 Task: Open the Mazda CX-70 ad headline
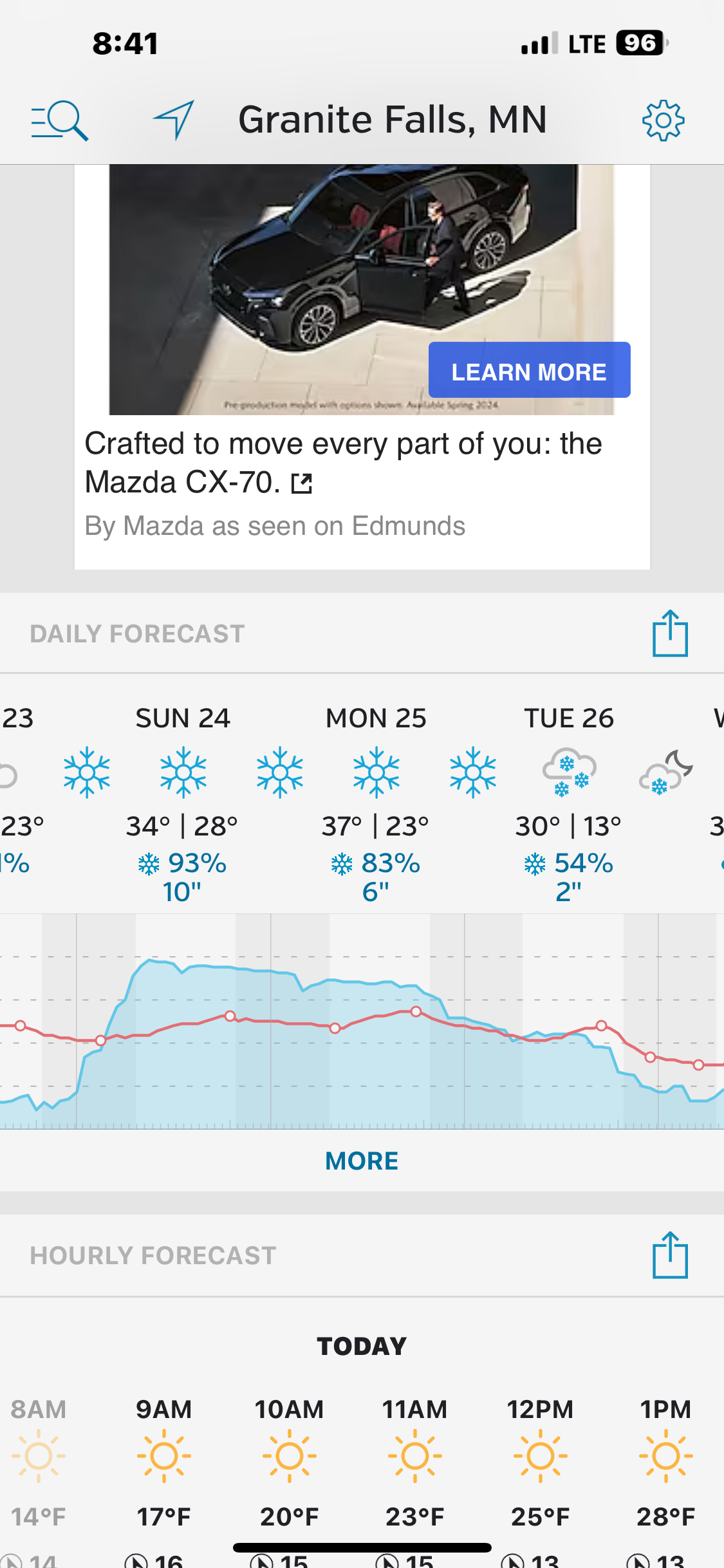344,463
